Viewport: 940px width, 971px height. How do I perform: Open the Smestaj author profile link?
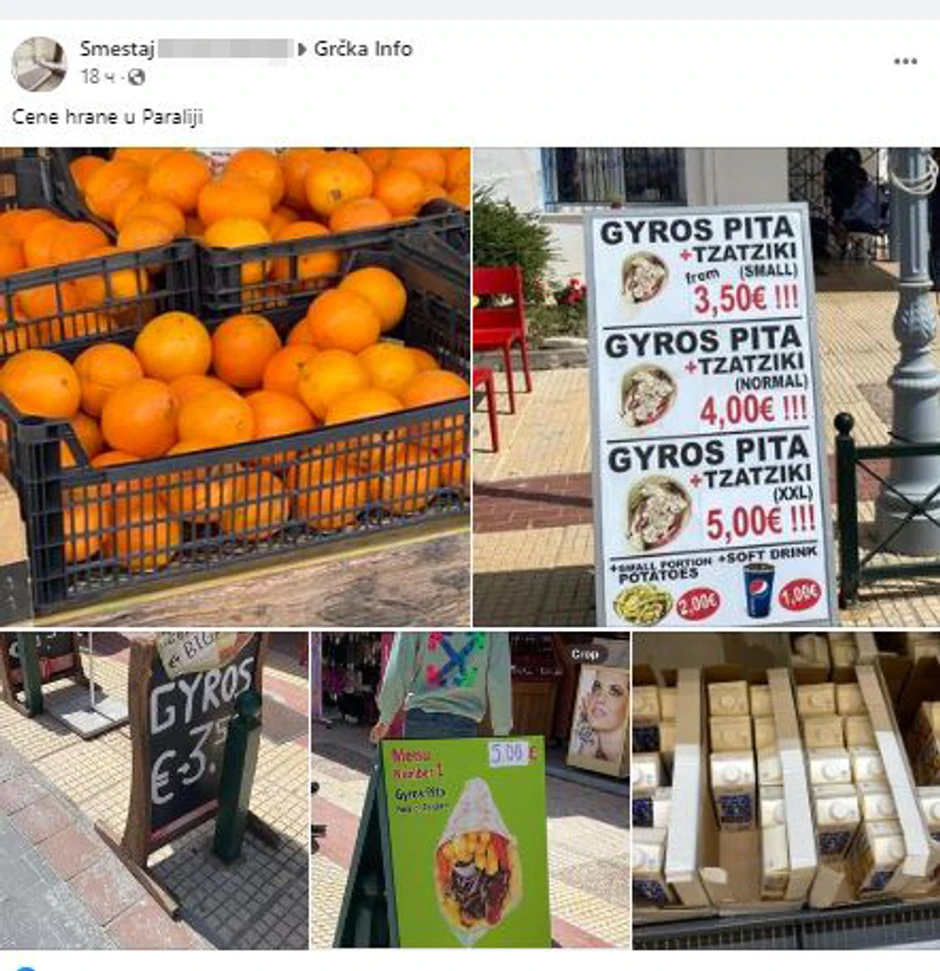click(x=117, y=49)
